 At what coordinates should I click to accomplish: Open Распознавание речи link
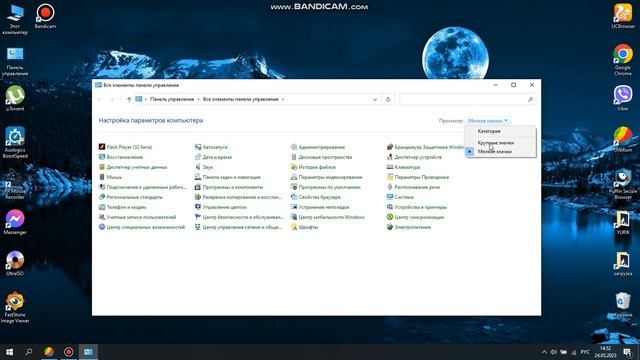tap(413, 187)
